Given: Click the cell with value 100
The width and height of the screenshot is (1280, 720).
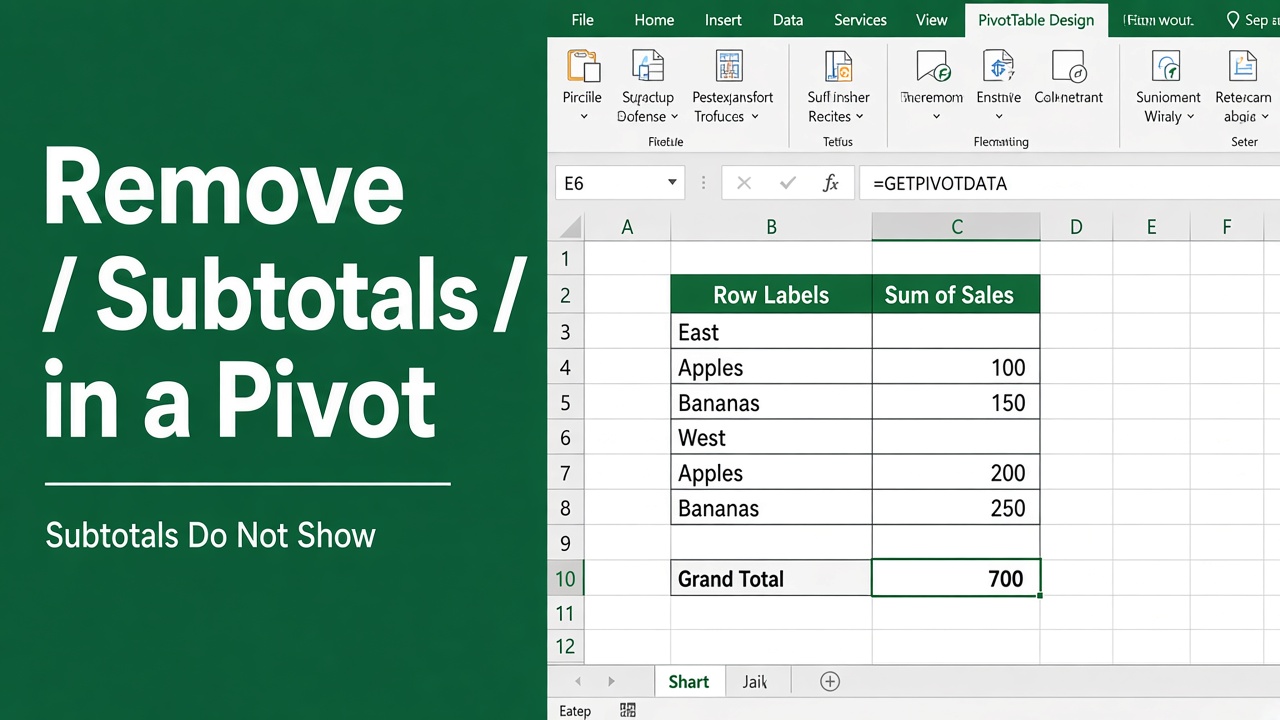Looking at the screenshot, I should tap(956, 367).
